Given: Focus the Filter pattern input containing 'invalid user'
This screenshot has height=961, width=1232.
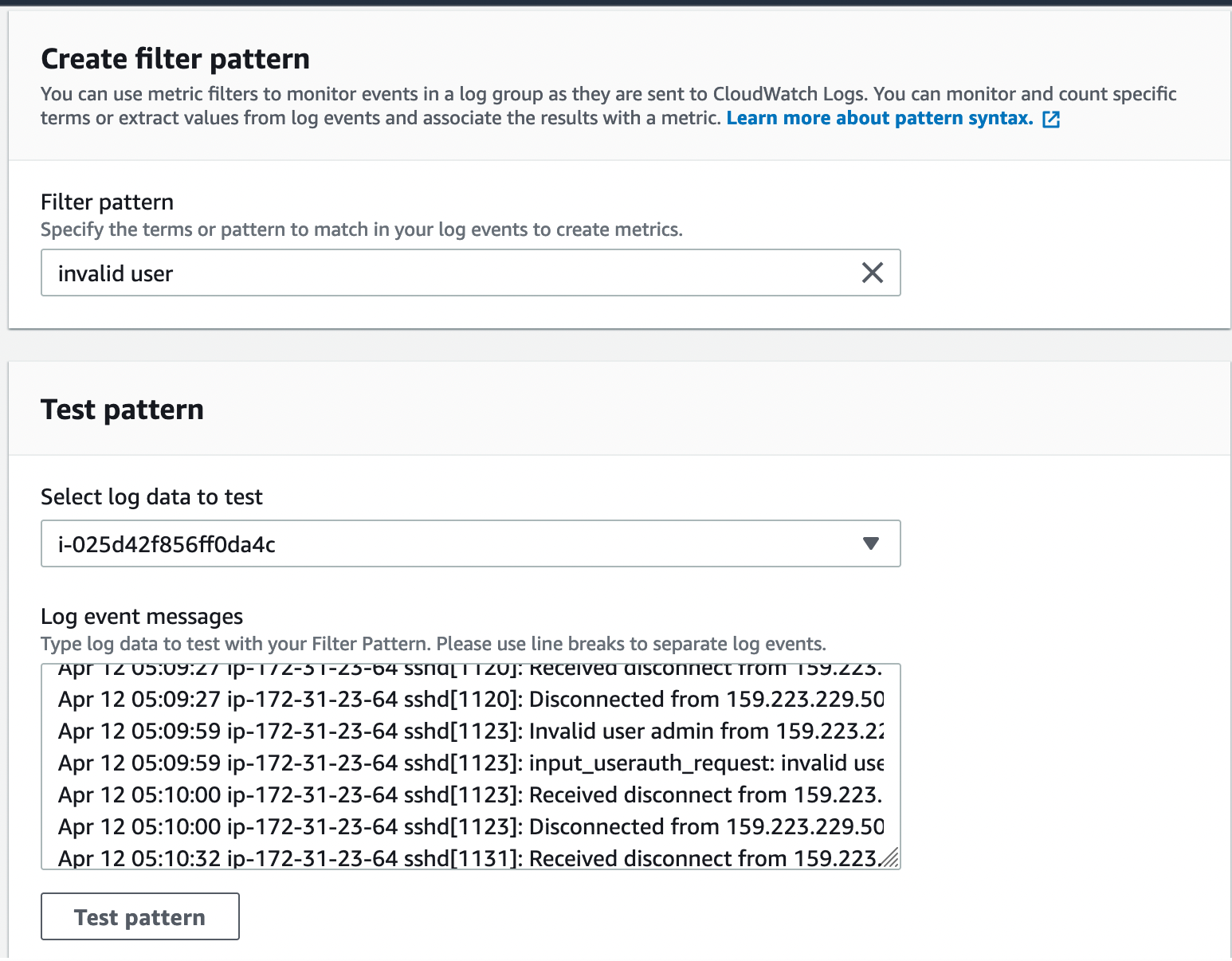Looking at the screenshot, I should (446, 273).
